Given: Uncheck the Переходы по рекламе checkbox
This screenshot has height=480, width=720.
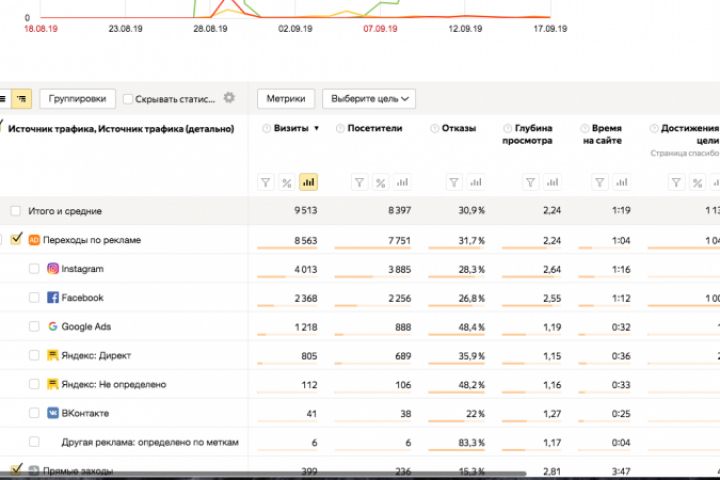Looking at the screenshot, I should [16, 240].
